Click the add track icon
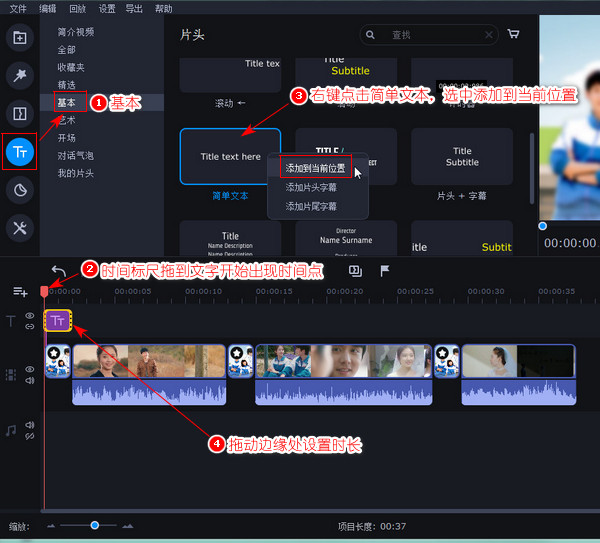600x543 pixels. (20, 292)
